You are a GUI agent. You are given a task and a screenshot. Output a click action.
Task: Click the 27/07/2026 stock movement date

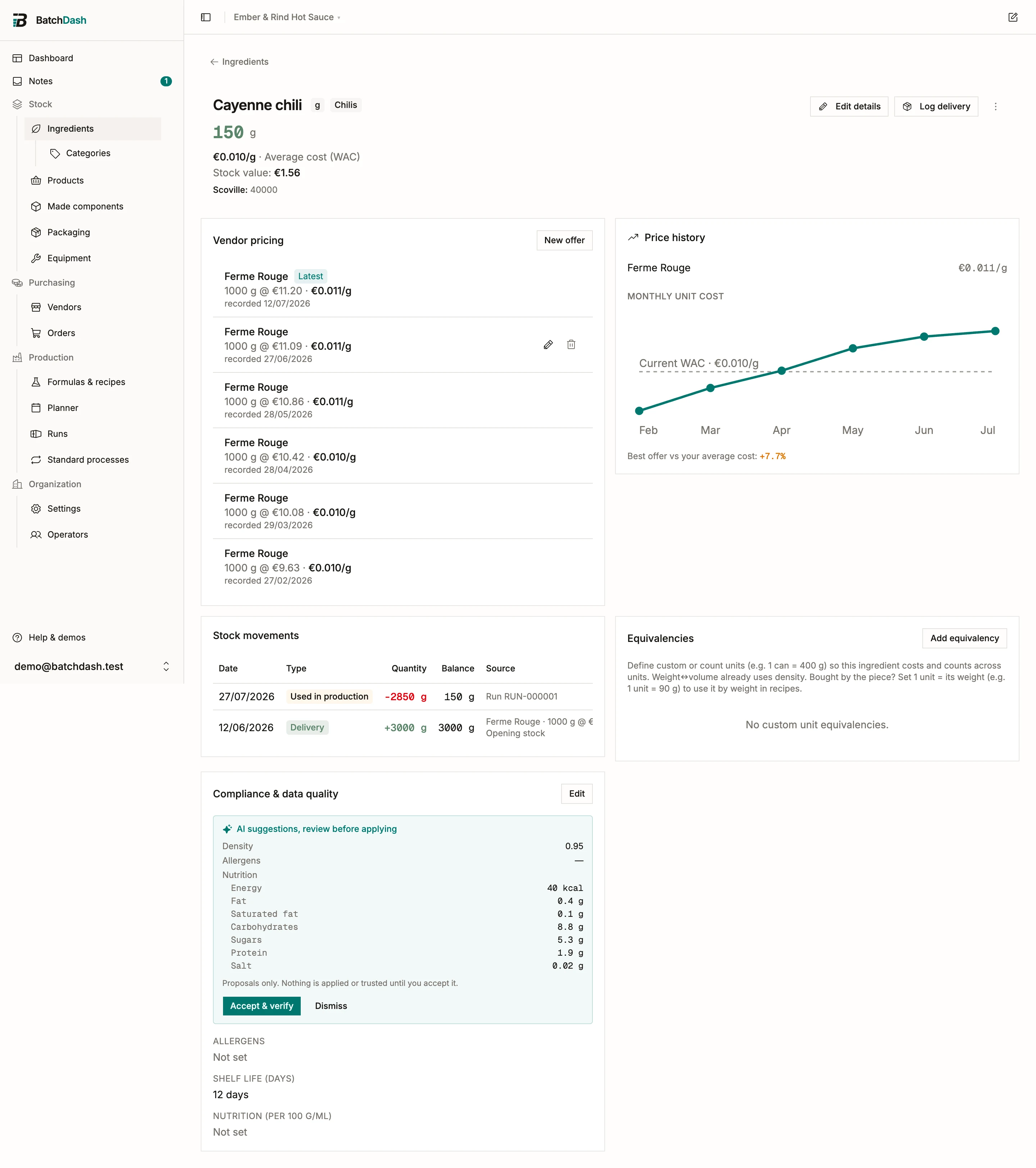point(246,697)
